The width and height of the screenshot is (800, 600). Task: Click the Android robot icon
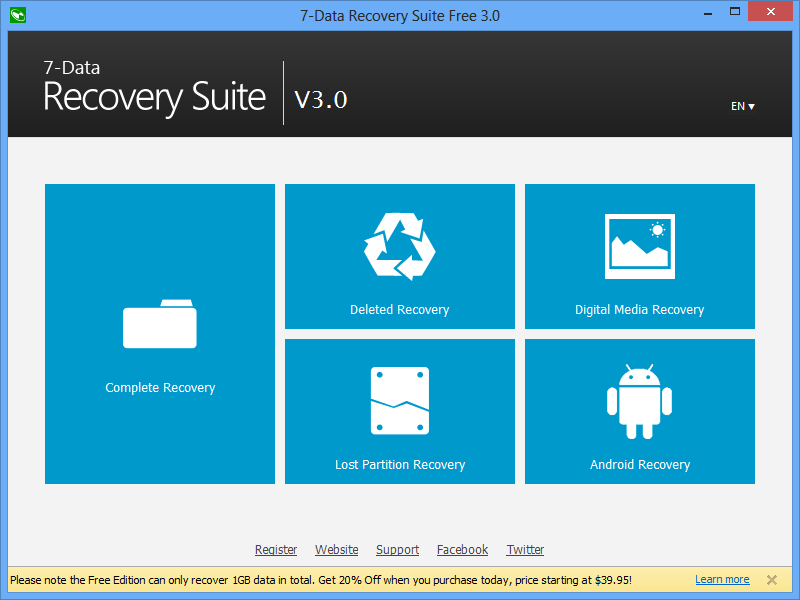coord(639,400)
